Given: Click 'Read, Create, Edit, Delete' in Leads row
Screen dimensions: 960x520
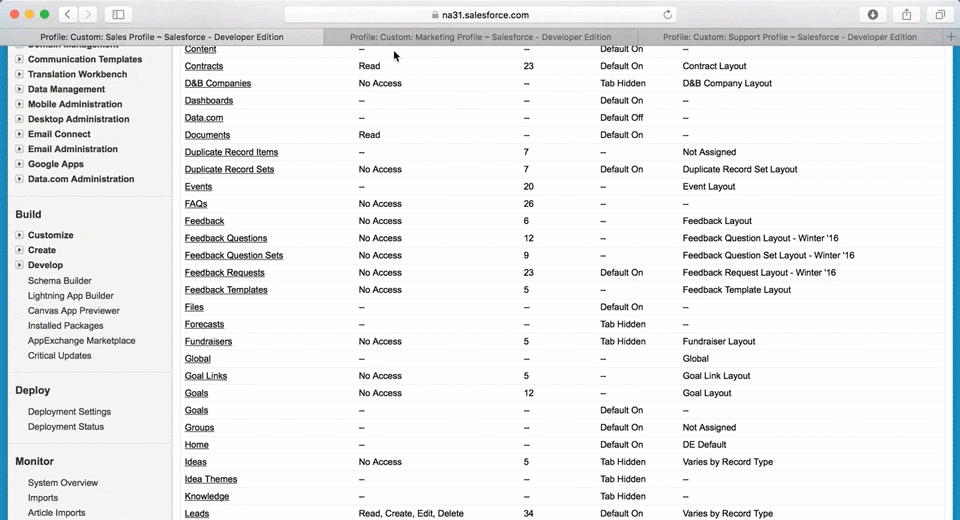Looking at the screenshot, I should click(411, 513).
